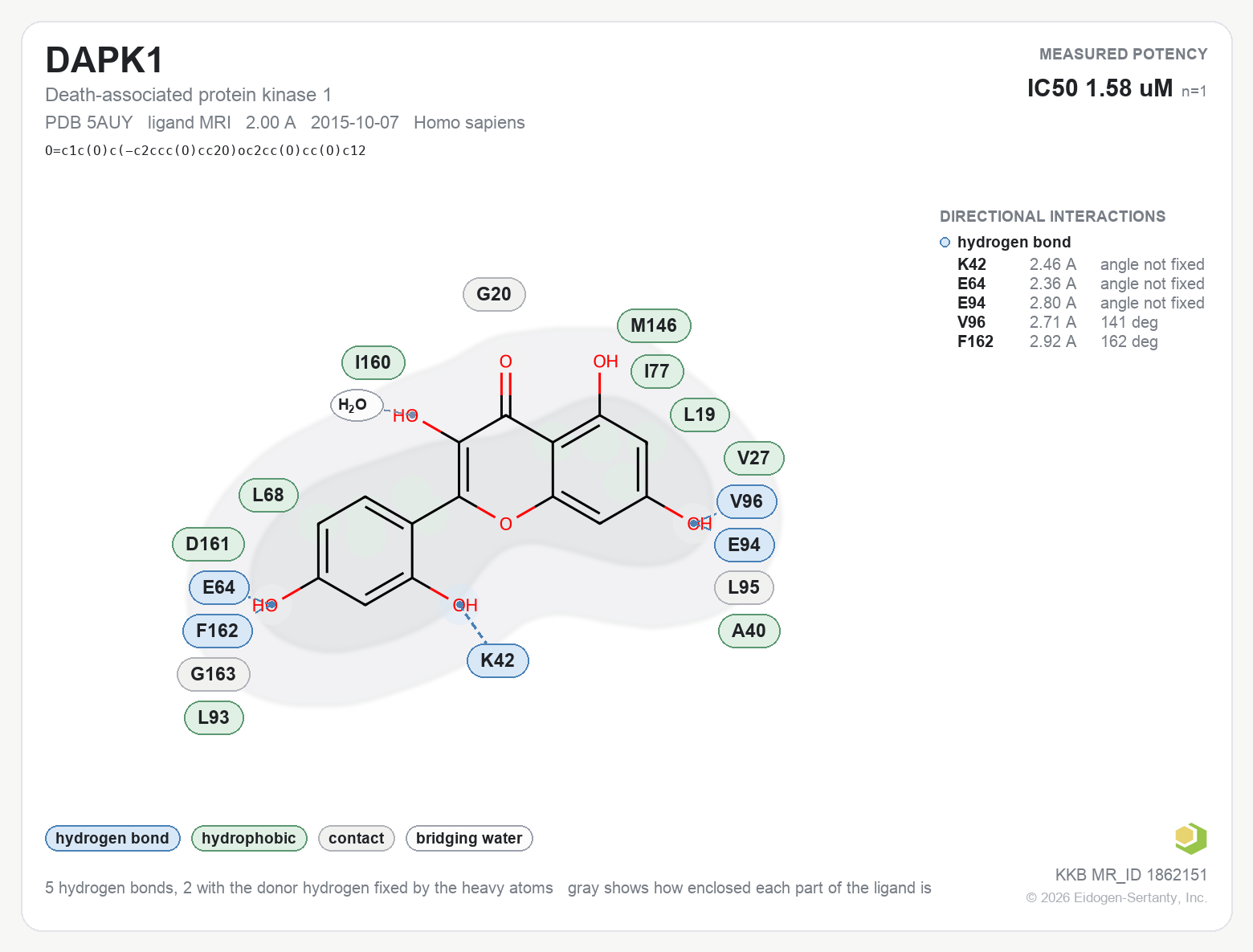The height and width of the screenshot is (952, 1253).
Task: Click the F162 residue bubble
Action: (x=218, y=631)
